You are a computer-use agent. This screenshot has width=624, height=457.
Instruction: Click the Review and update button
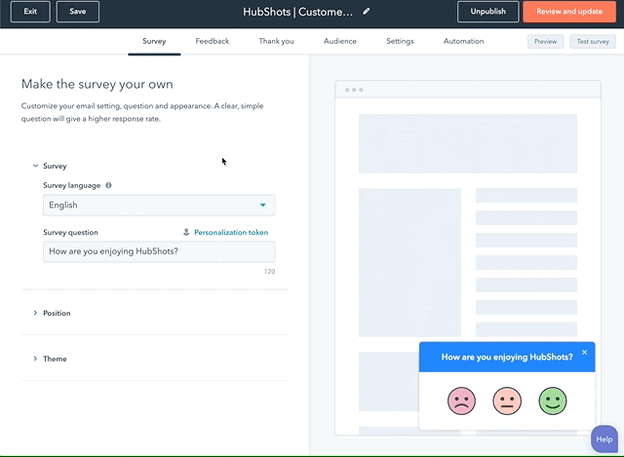point(569,12)
